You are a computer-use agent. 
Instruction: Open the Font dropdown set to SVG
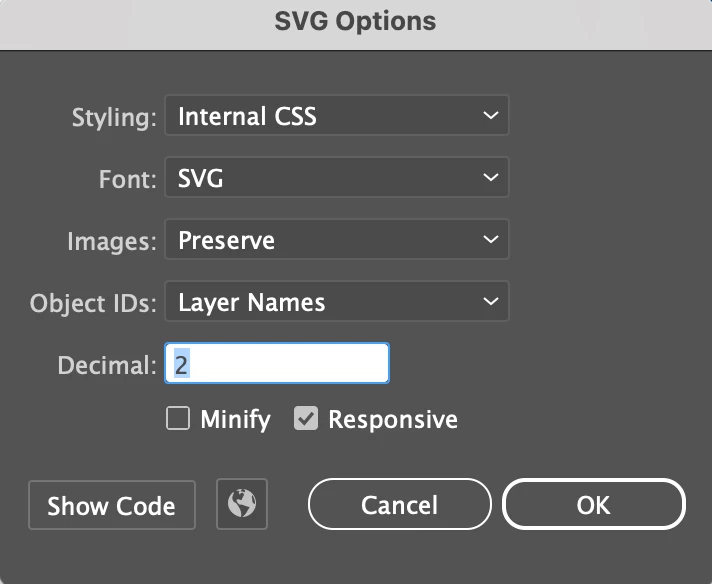(x=336, y=178)
